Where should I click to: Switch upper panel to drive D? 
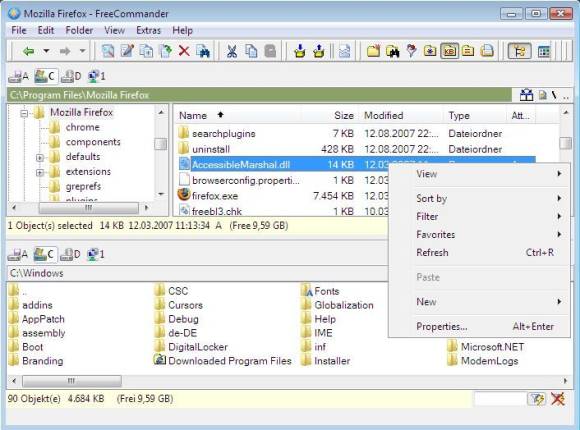[x=71, y=76]
